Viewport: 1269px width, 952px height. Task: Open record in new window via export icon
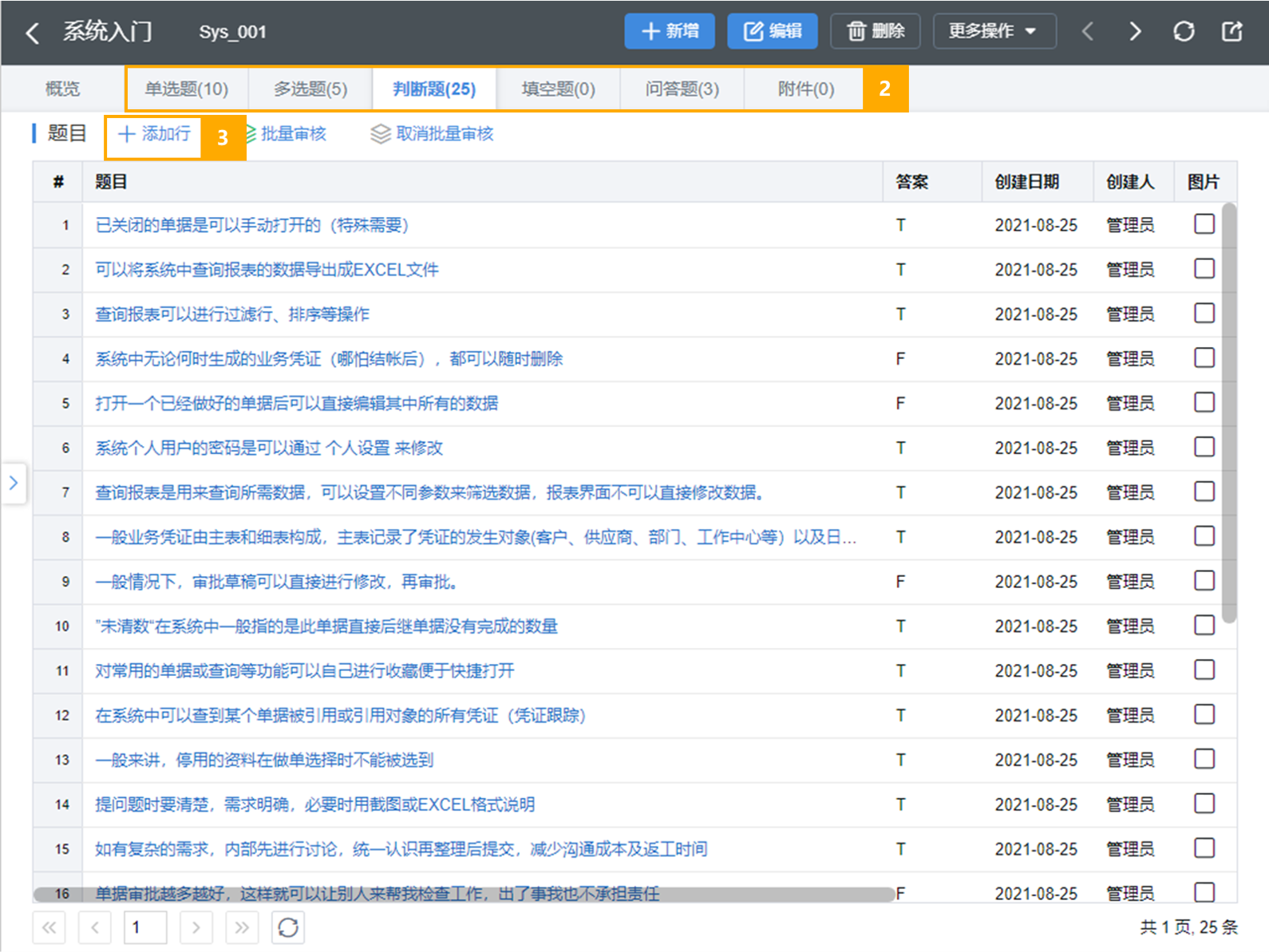coord(1232,31)
